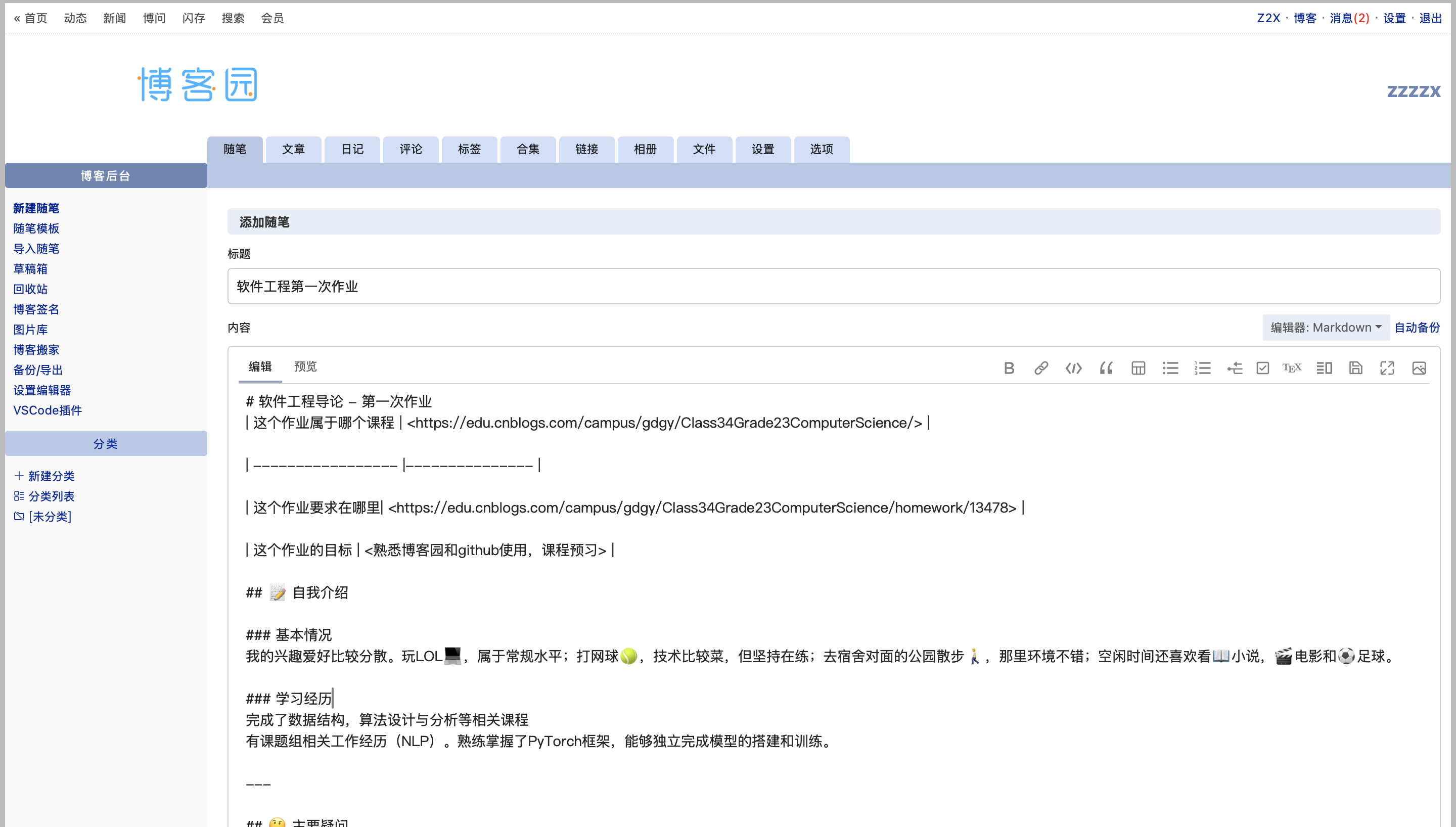1456x827 pixels.
Task: Insert a code block
Action: point(1073,368)
